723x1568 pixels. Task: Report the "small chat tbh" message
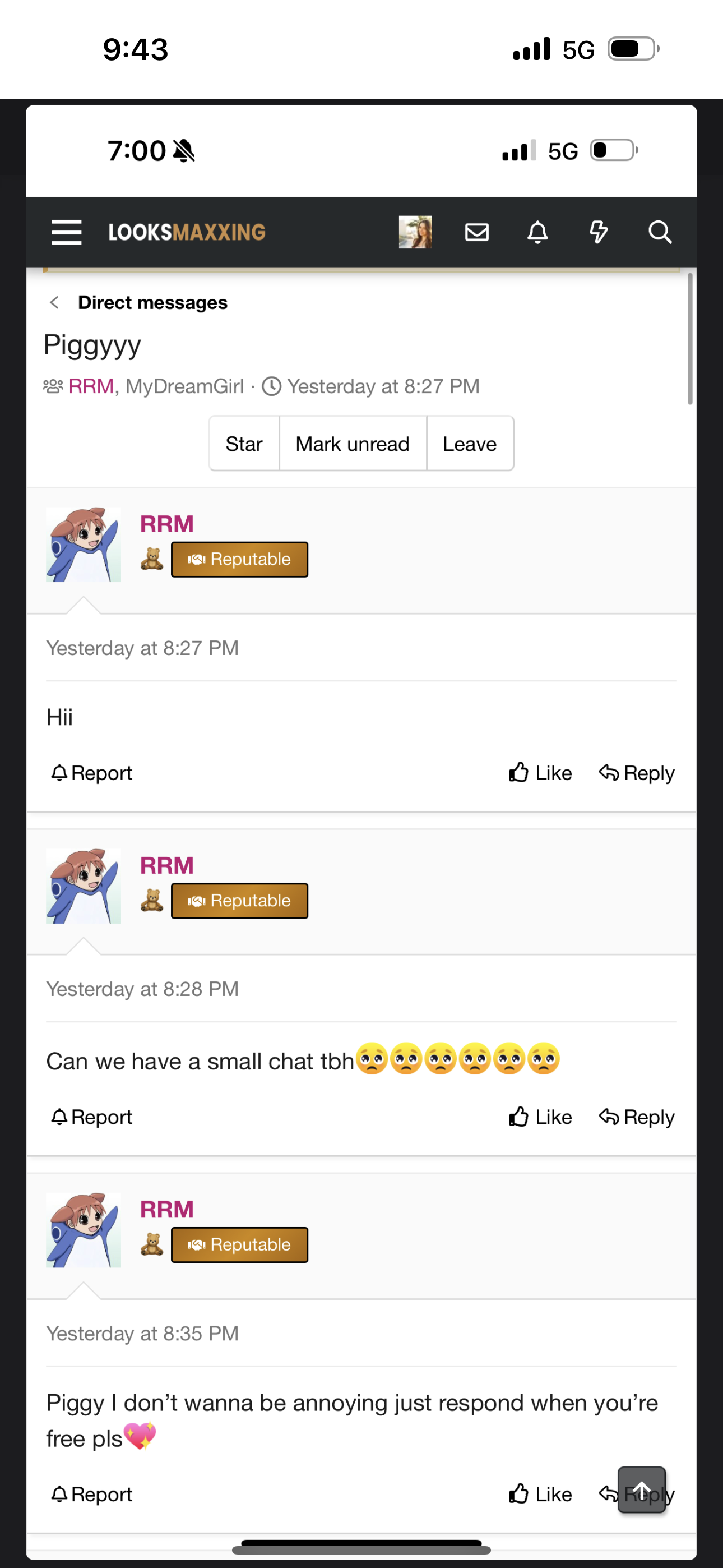coord(92,1117)
